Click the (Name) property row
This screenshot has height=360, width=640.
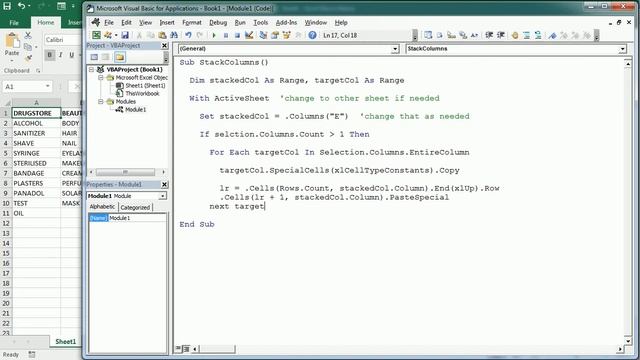pyautogui.click(x=127, y=218)
